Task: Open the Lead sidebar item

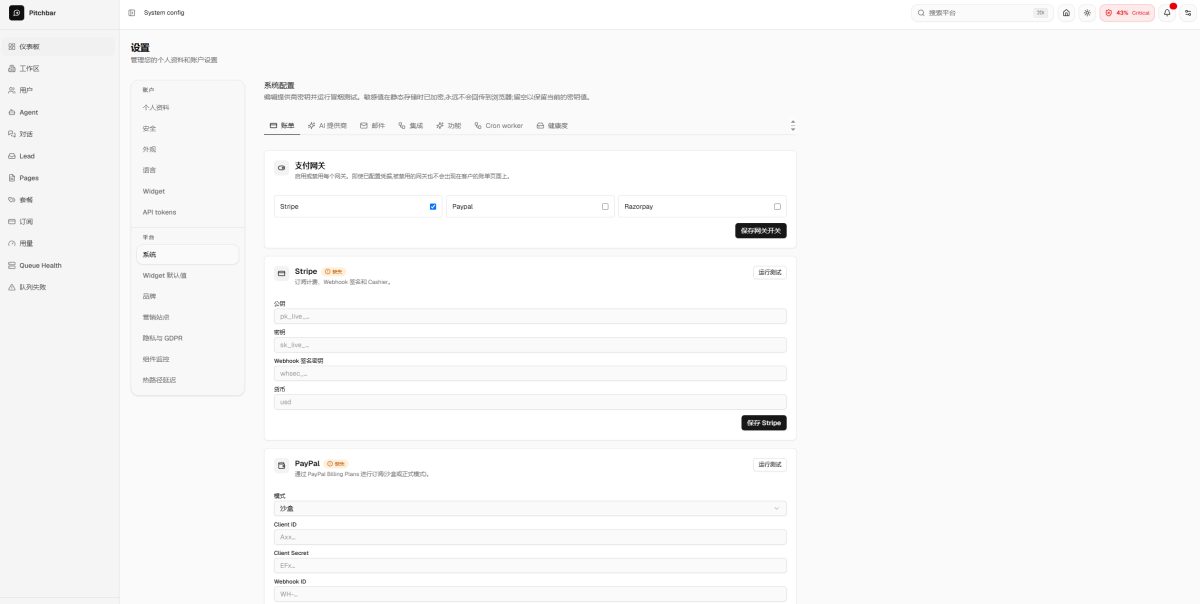Action: (x=59, y=156)
